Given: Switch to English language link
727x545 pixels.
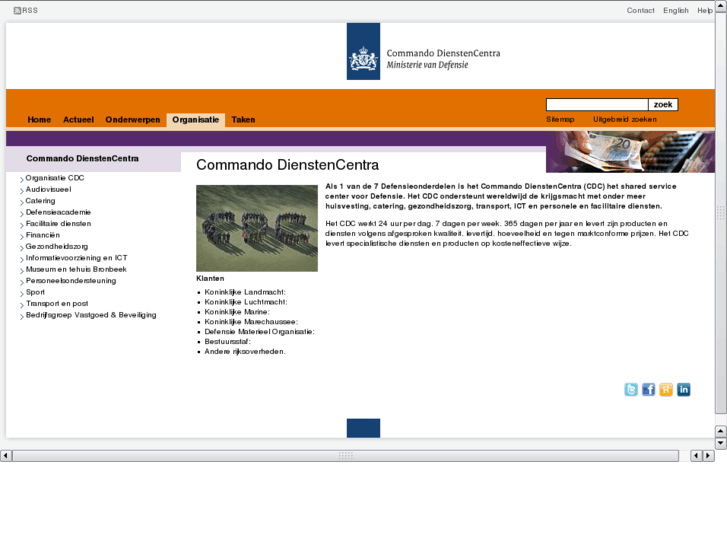Looking at the screenshot, I should point(676,10).
